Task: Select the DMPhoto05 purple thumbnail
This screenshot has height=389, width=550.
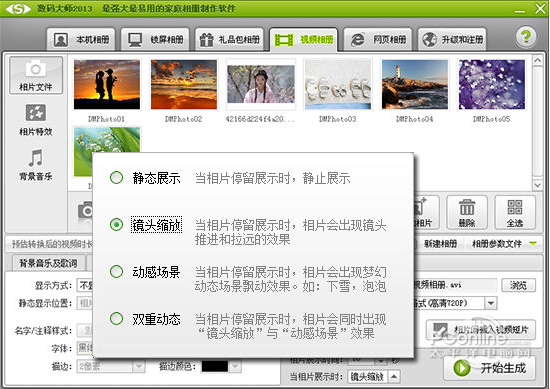Action: (x=492, y=85)
